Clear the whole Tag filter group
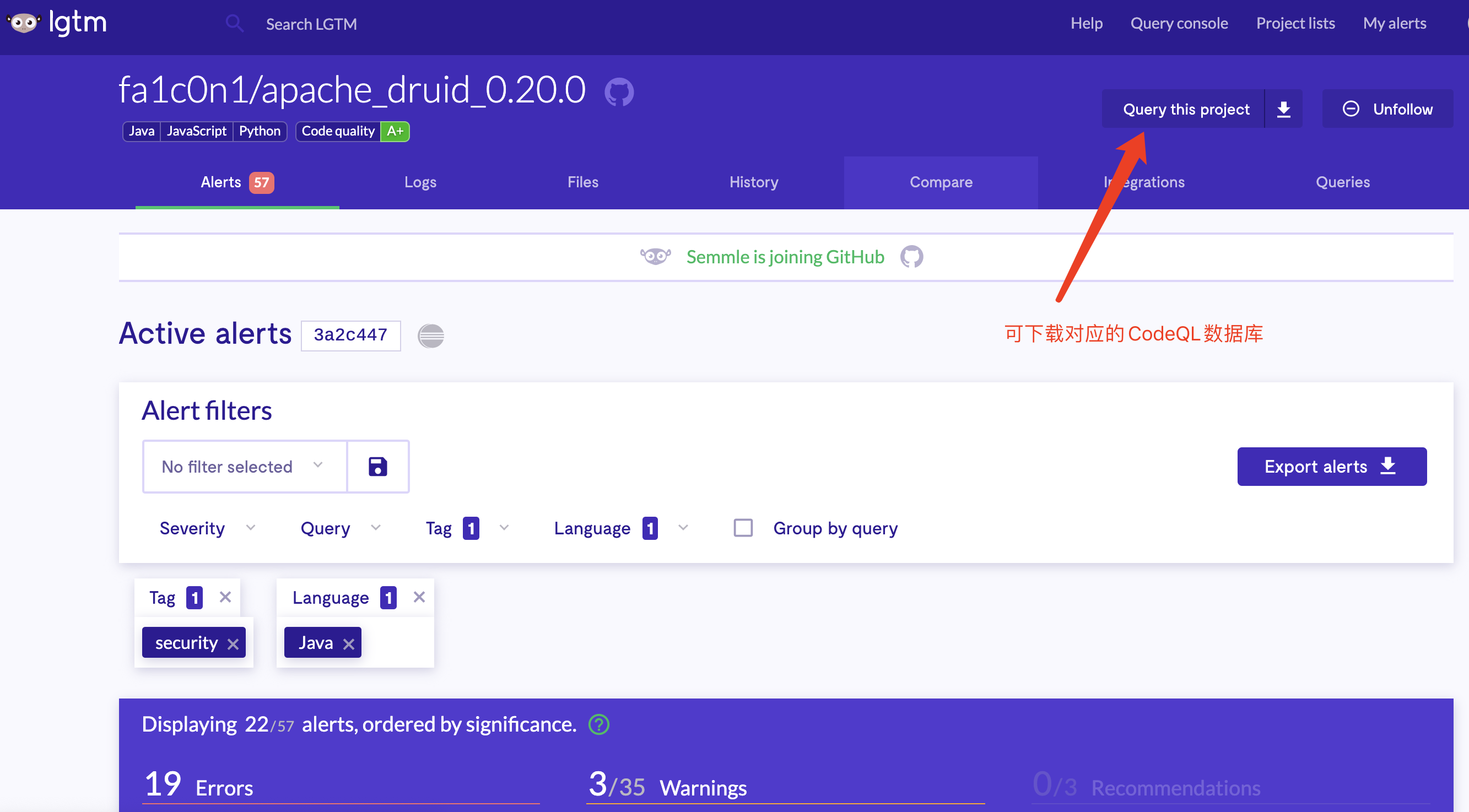 225,597
